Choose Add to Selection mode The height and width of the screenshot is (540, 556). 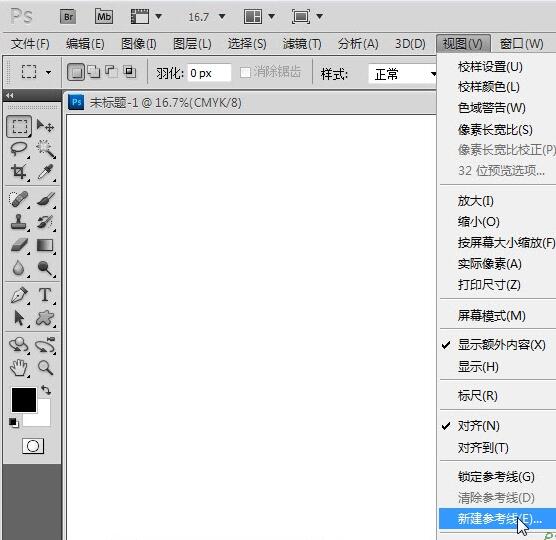pos(94,72)
